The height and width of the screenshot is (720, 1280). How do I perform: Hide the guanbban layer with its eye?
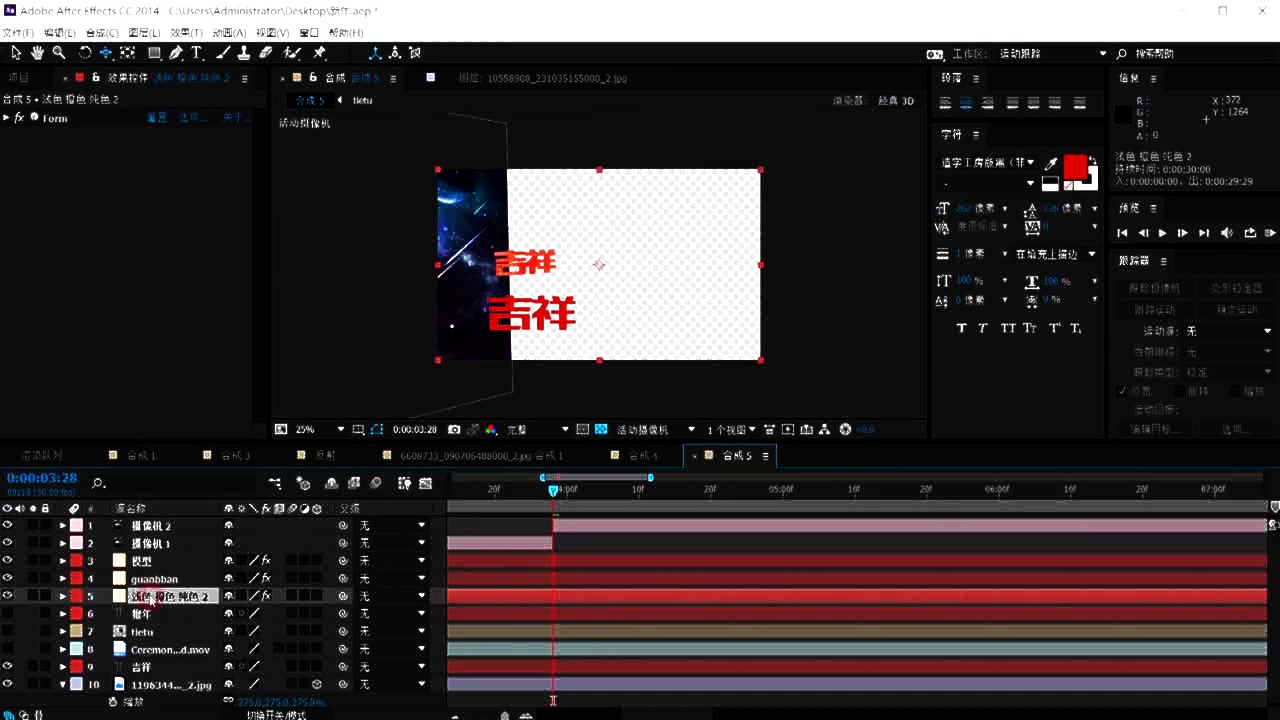[x=7, y=578]
